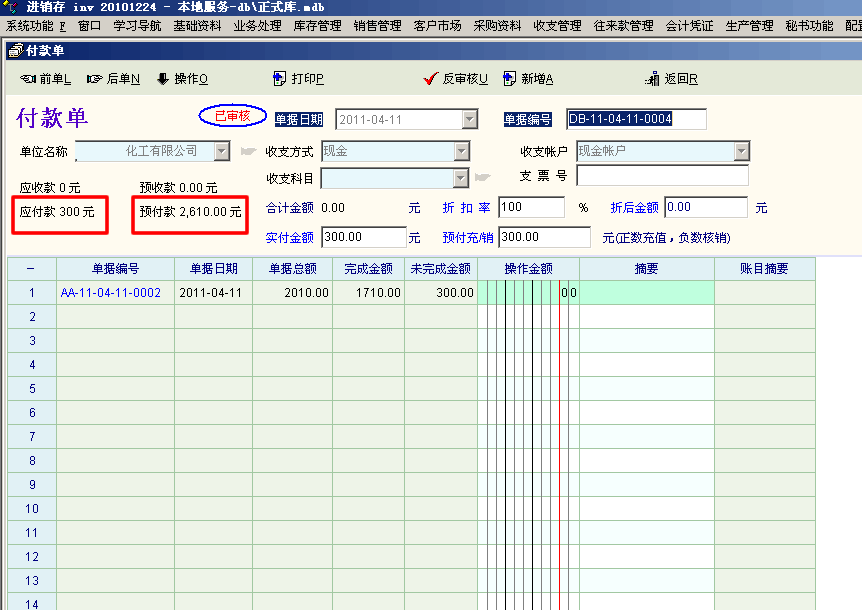Viewport: 862px width, 610px height.
Task: Create a new voucher with 新增
Action: point(510,79)
